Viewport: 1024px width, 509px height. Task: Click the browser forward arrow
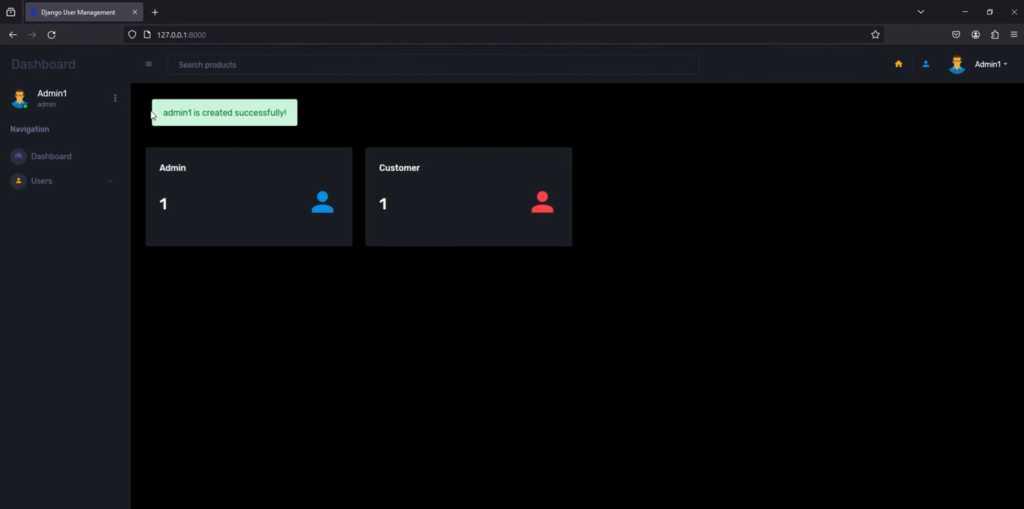click(32, 35)
